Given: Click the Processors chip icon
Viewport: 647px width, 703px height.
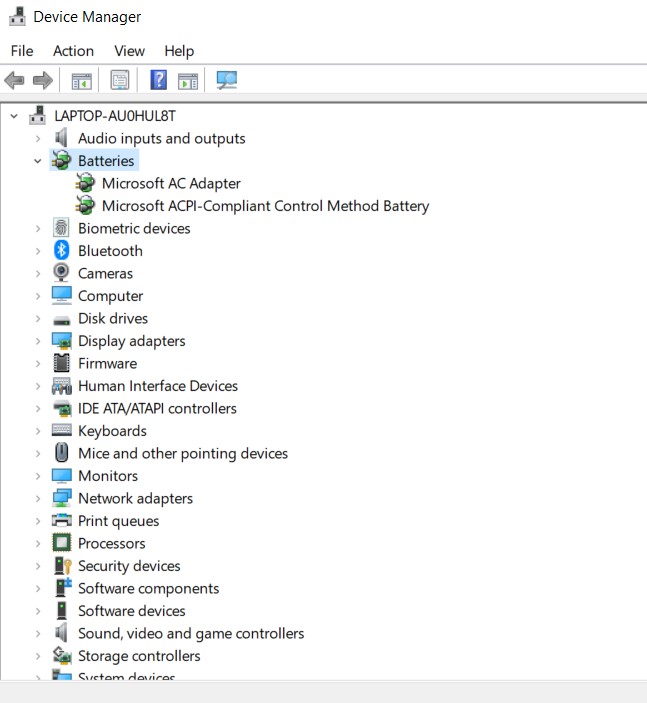Looking at the screenshot, I should 61,543.
